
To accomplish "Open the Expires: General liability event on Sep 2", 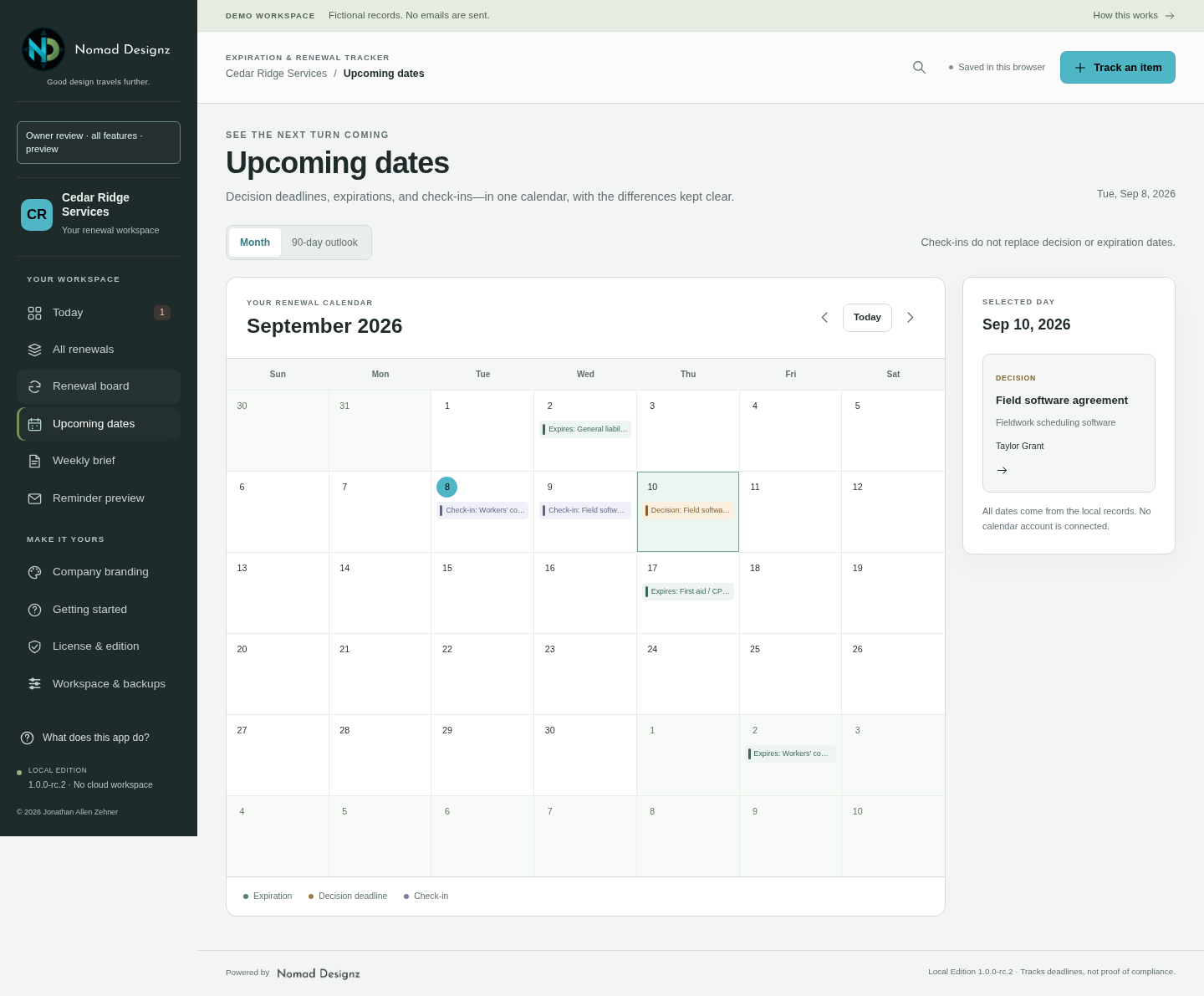I will [585, 429].
